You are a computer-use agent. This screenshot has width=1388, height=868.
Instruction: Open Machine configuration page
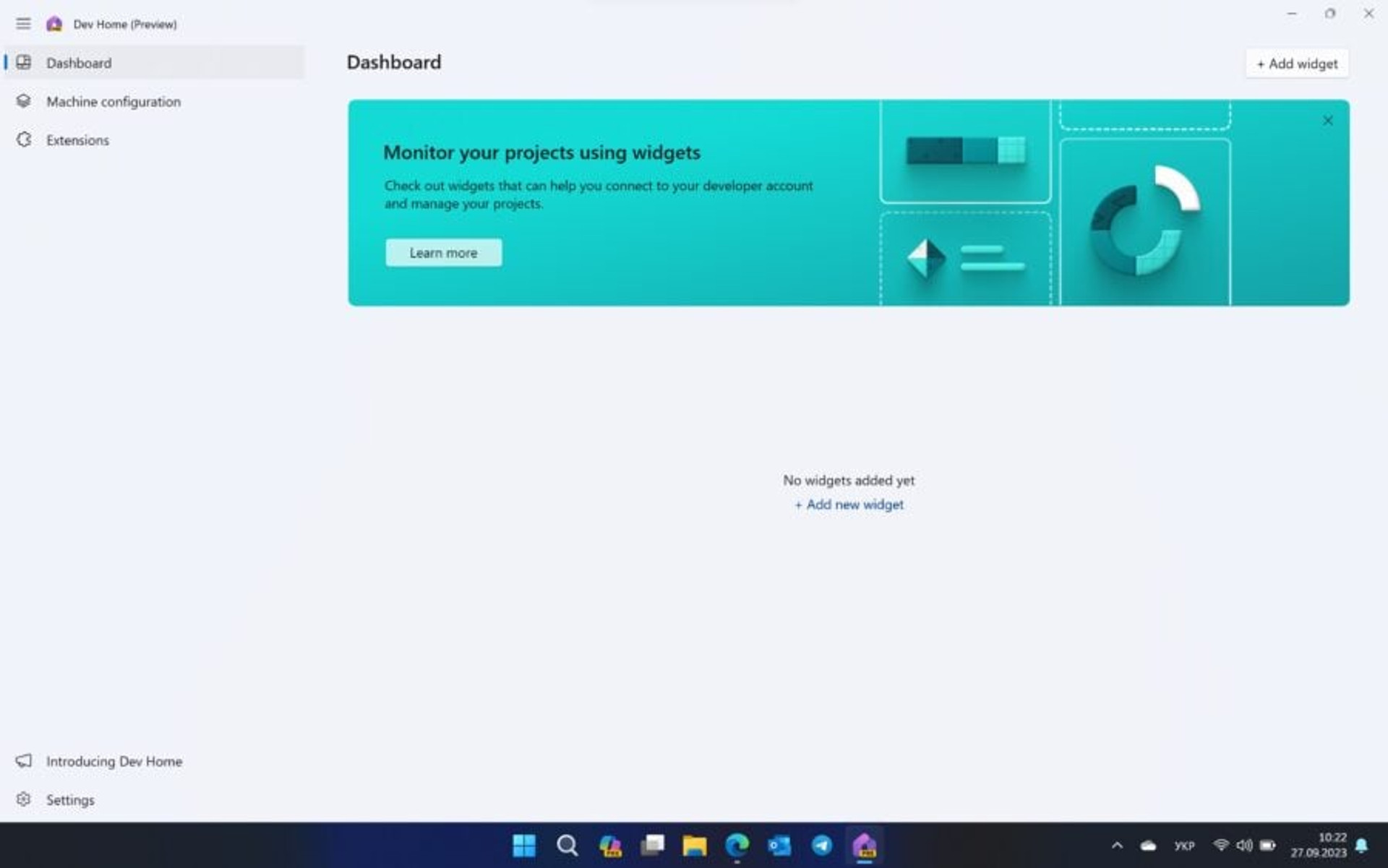(154, 101)
